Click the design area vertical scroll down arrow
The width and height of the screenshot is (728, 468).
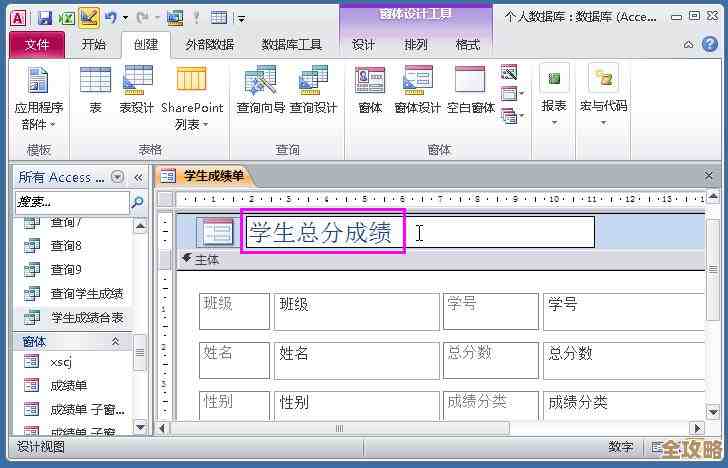coord(713,411)
